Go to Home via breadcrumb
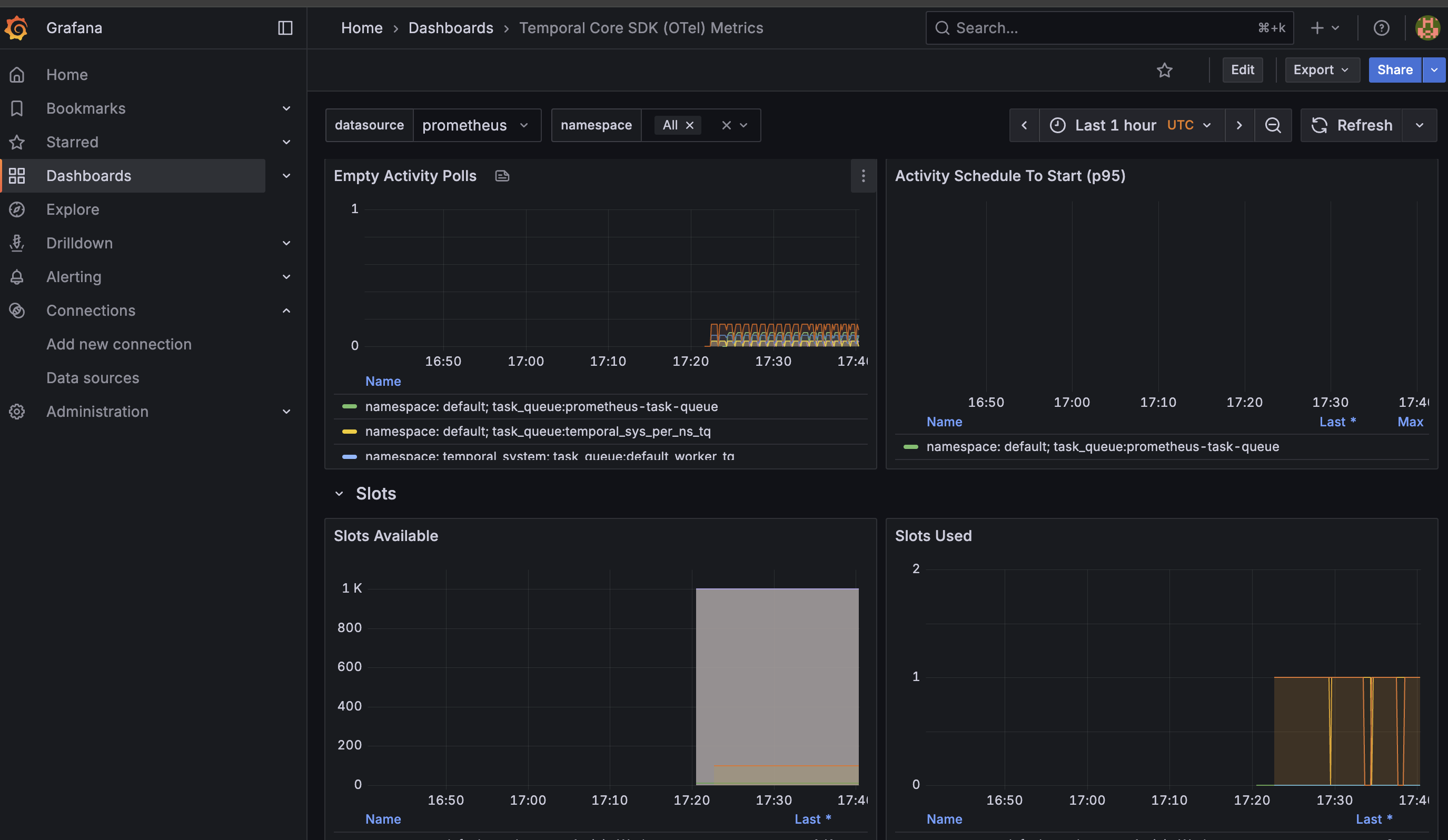 [361, 27]
